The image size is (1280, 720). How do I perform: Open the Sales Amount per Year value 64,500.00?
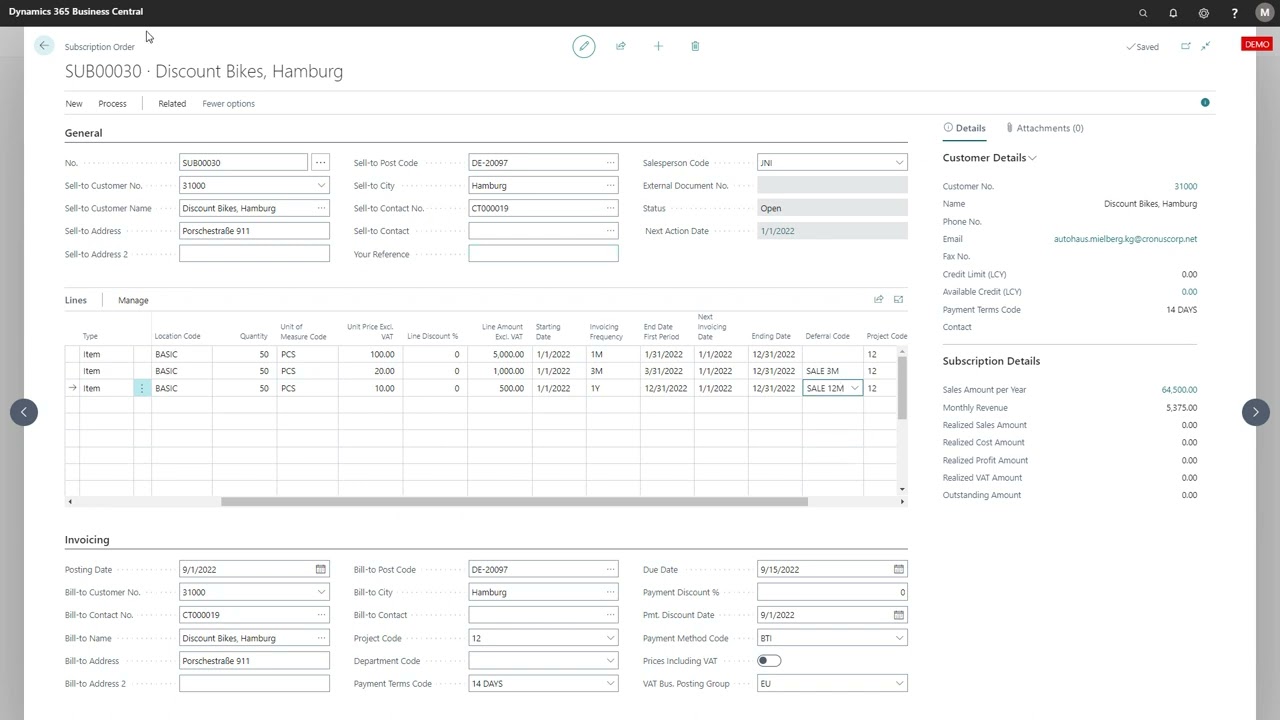click(x=1179, y=390)
